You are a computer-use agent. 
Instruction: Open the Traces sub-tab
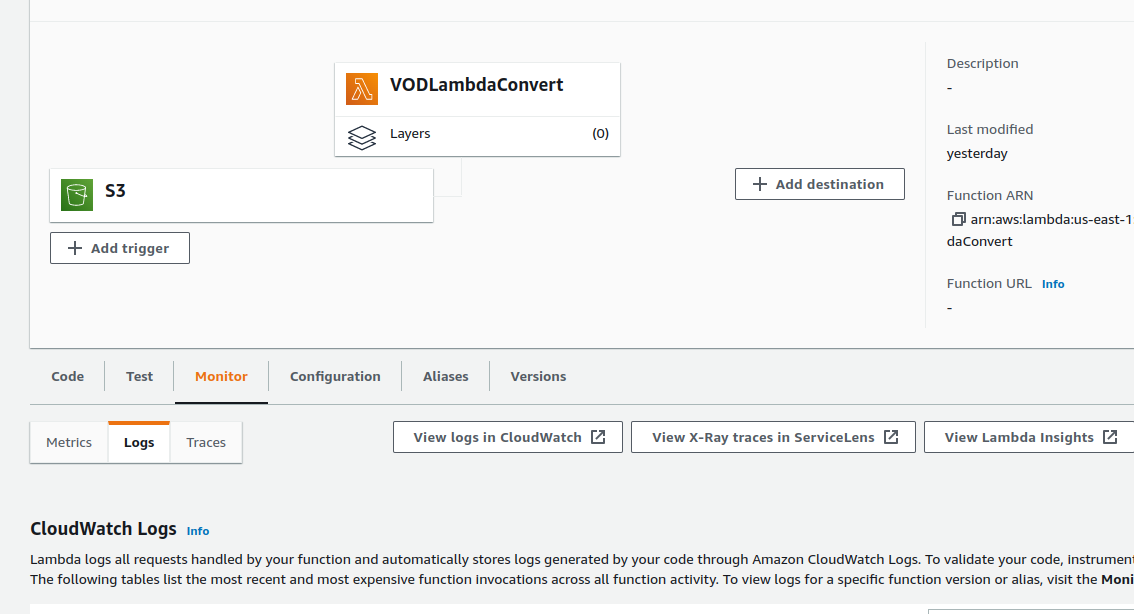pos(206,443)
